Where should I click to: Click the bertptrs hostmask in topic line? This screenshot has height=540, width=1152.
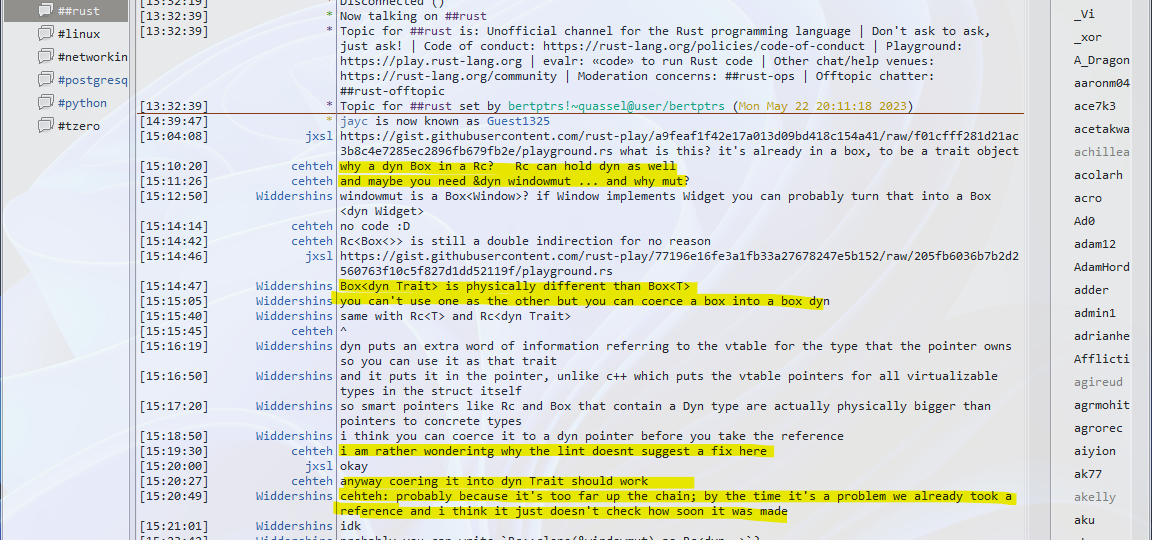click(x=617, y=107)
